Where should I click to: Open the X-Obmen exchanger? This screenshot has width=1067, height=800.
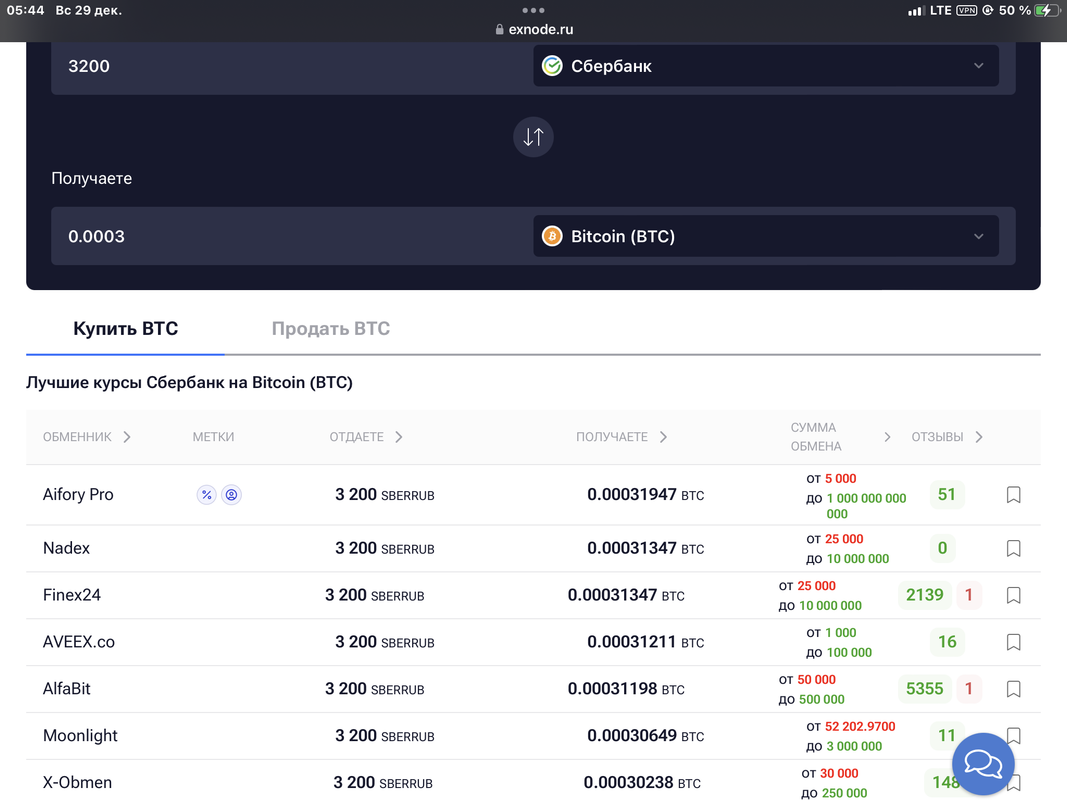pyautogui.click(x=78, y=783)
